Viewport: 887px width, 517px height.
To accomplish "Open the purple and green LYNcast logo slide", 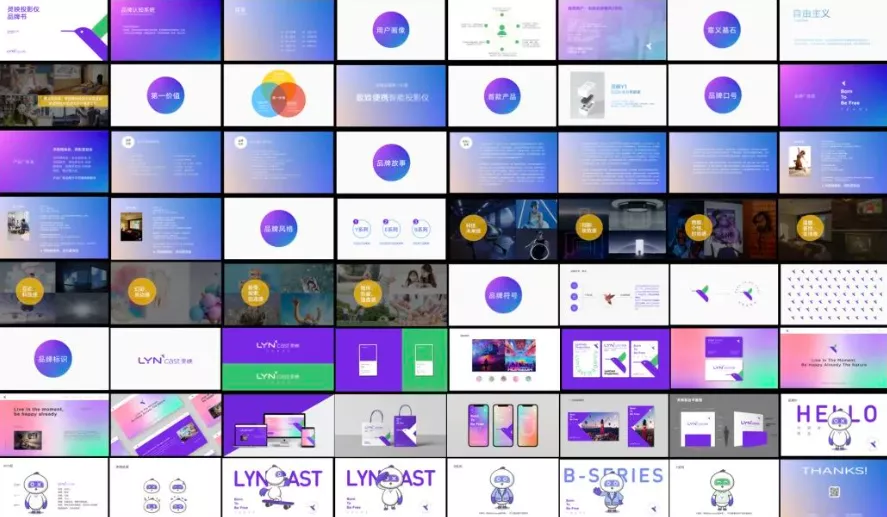I will coord(278,359).
